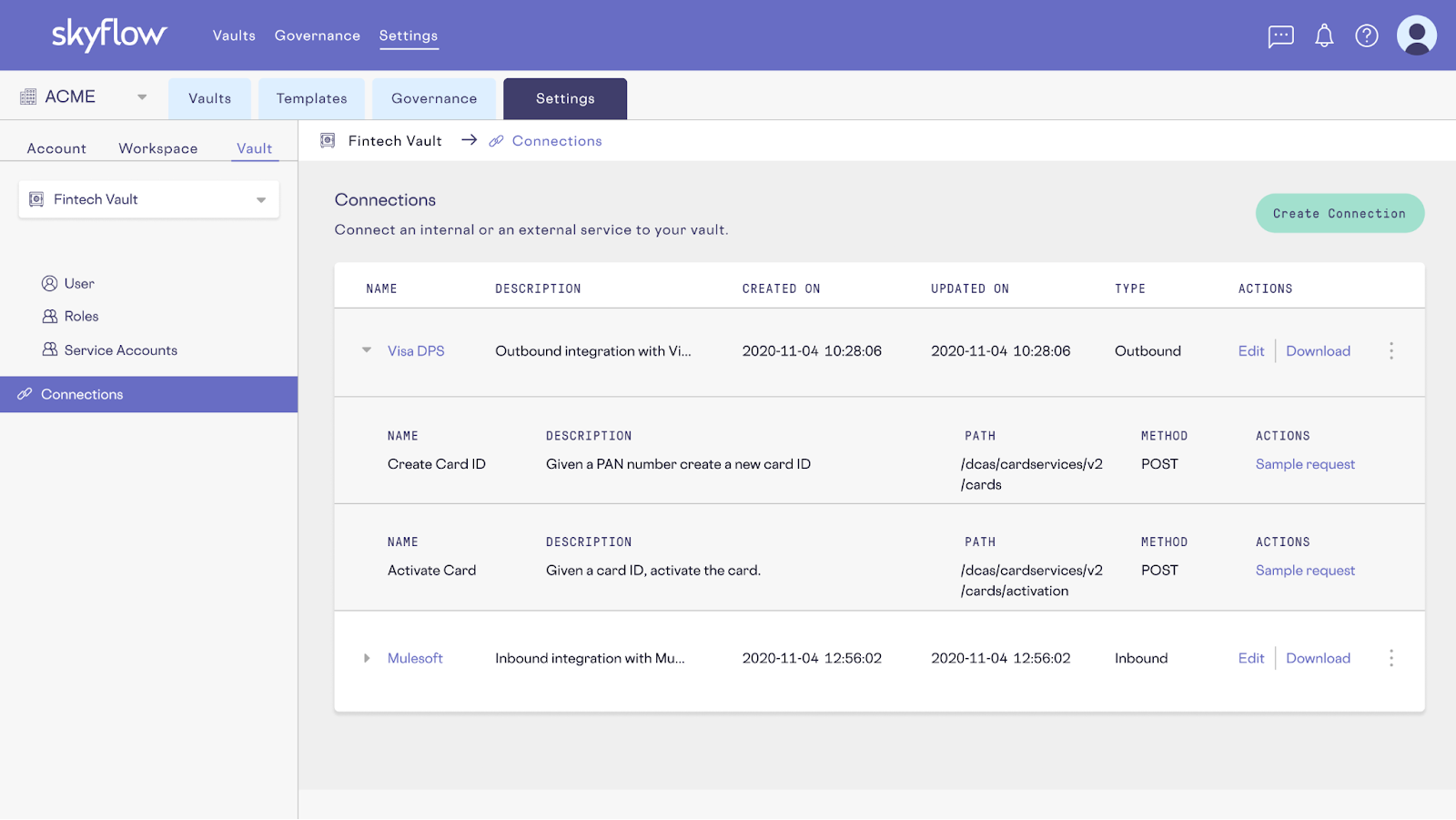Screen dimensions: 1456x820
Task: Open Sample request for Create Card ID
Action: tap(1305, 464)
